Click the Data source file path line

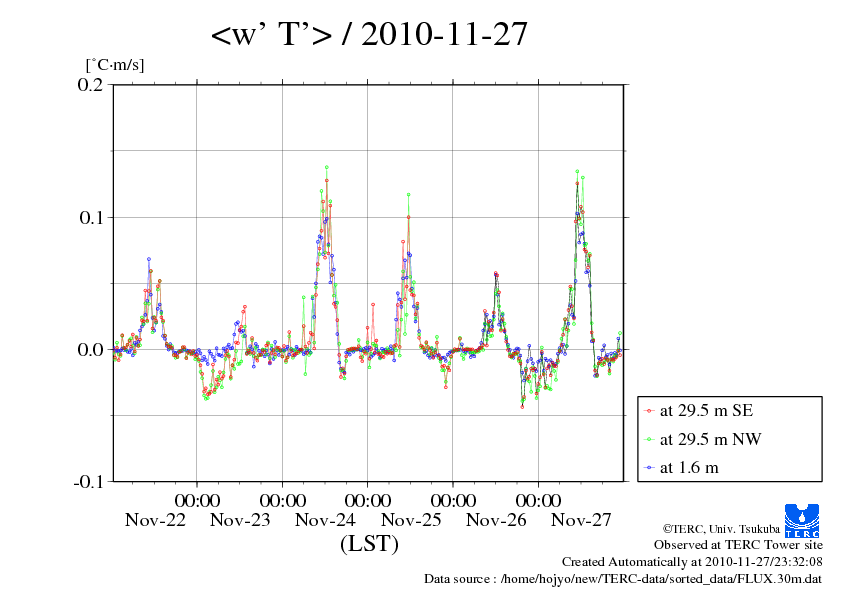623,579
